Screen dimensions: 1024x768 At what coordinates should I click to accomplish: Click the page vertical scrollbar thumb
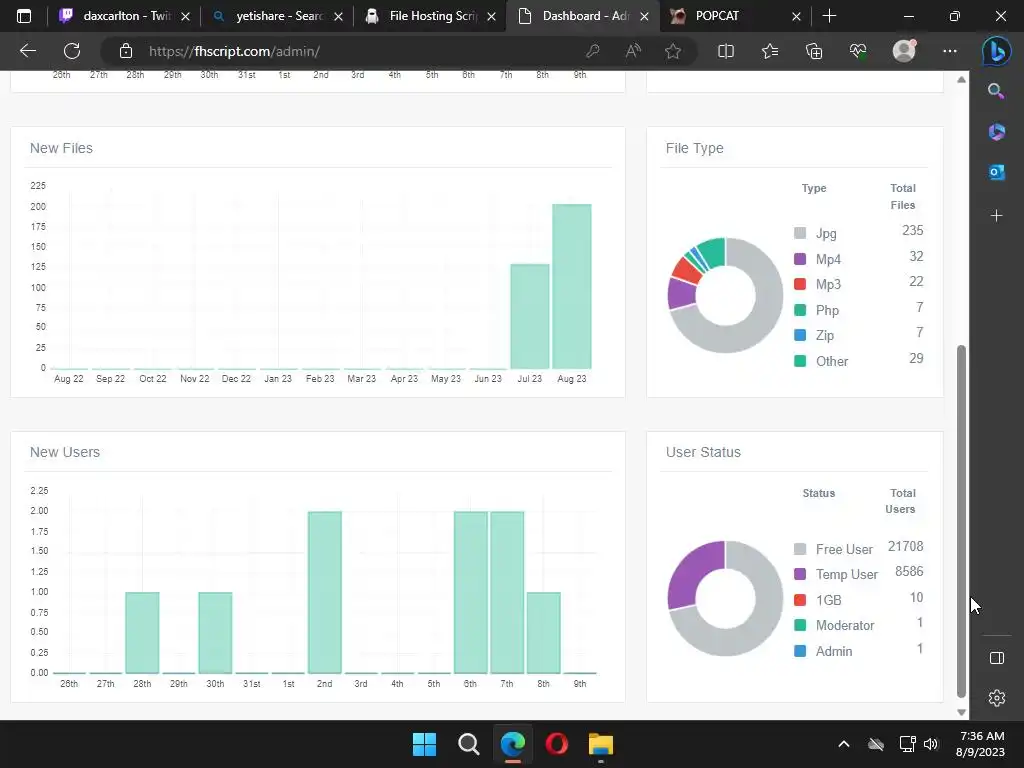961,521
